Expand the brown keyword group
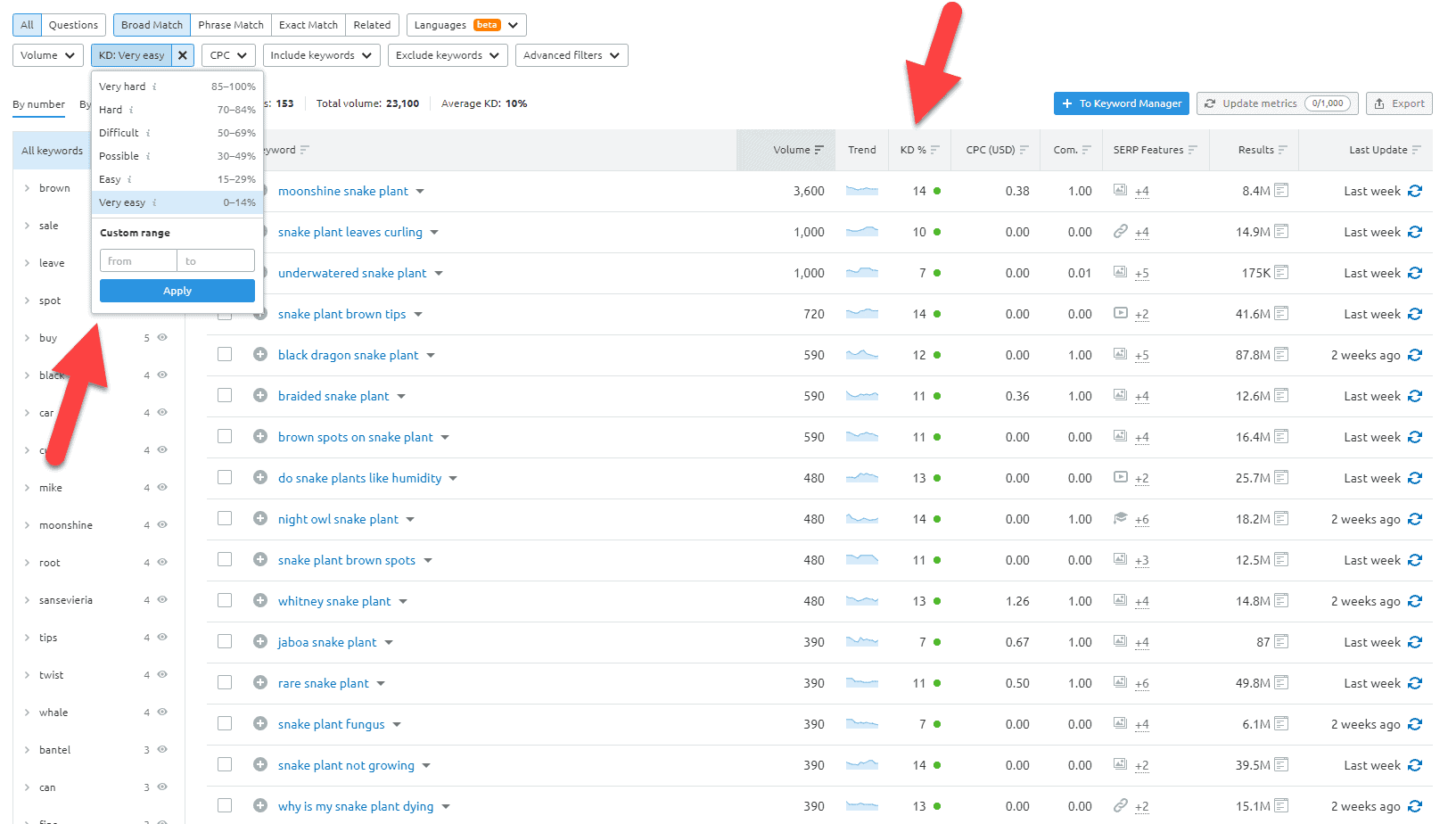Screen dimensions: 1456x824 [x=27, y=188]
